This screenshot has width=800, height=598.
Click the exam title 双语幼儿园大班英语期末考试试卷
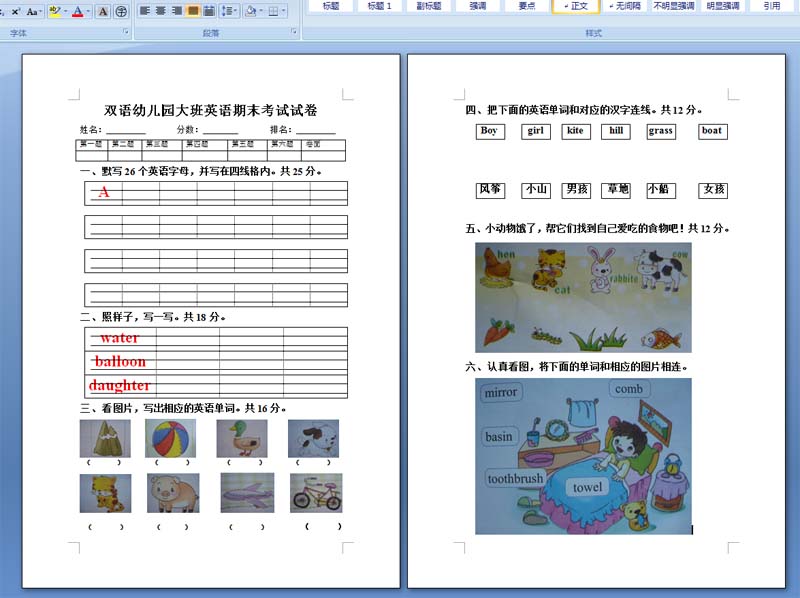click(x=211, y=110)
